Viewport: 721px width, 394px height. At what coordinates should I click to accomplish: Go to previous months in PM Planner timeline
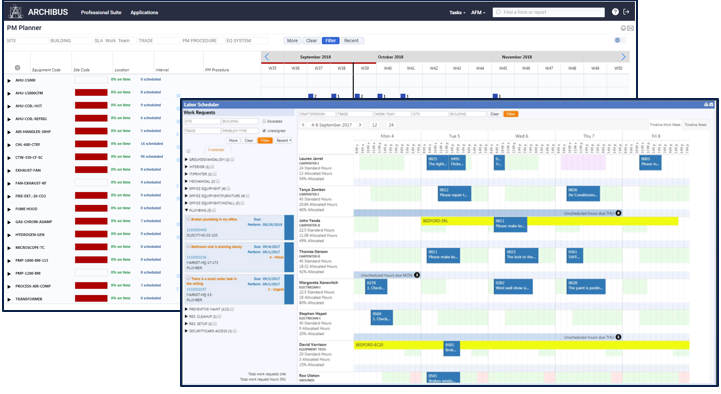tap(267, 57)
